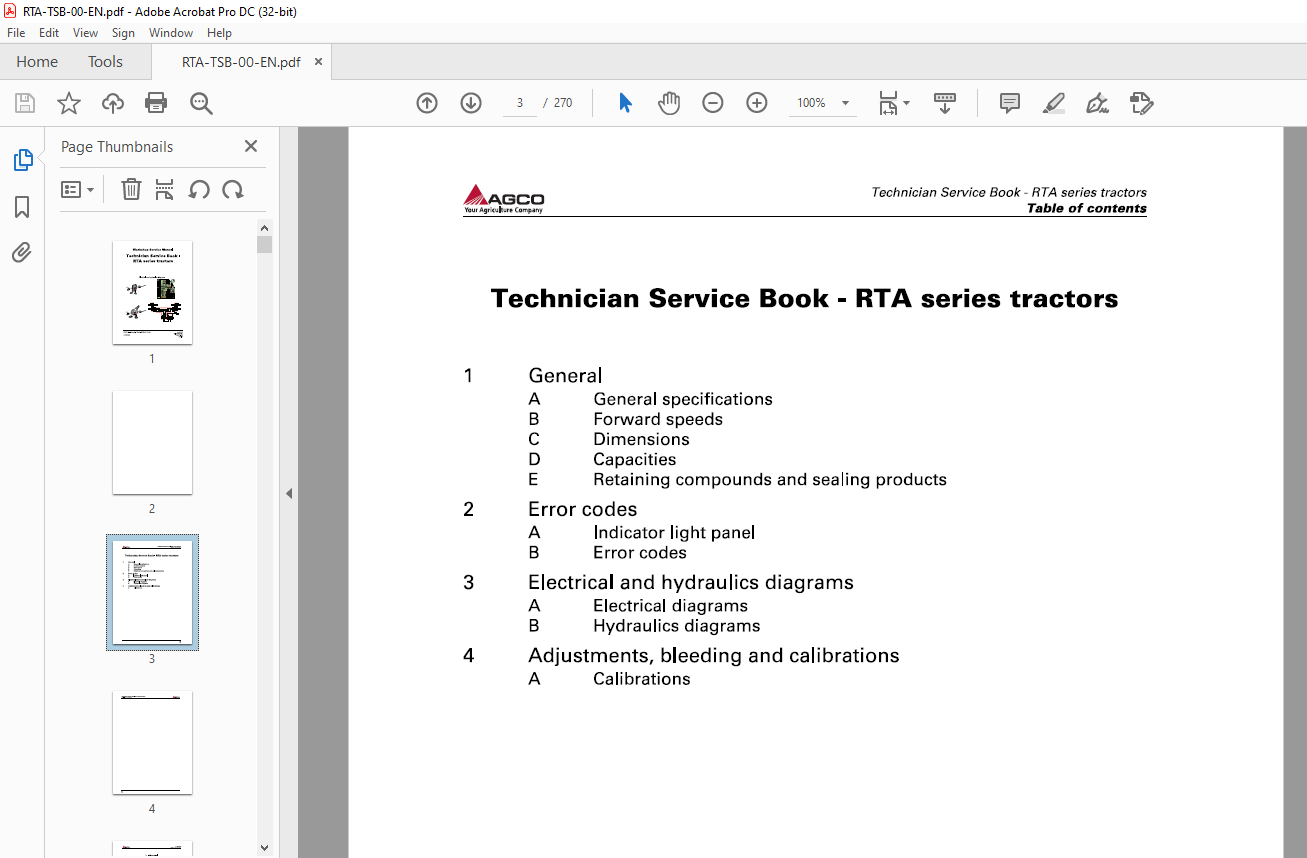Go to next page with the down arrow

click(471, 103)
